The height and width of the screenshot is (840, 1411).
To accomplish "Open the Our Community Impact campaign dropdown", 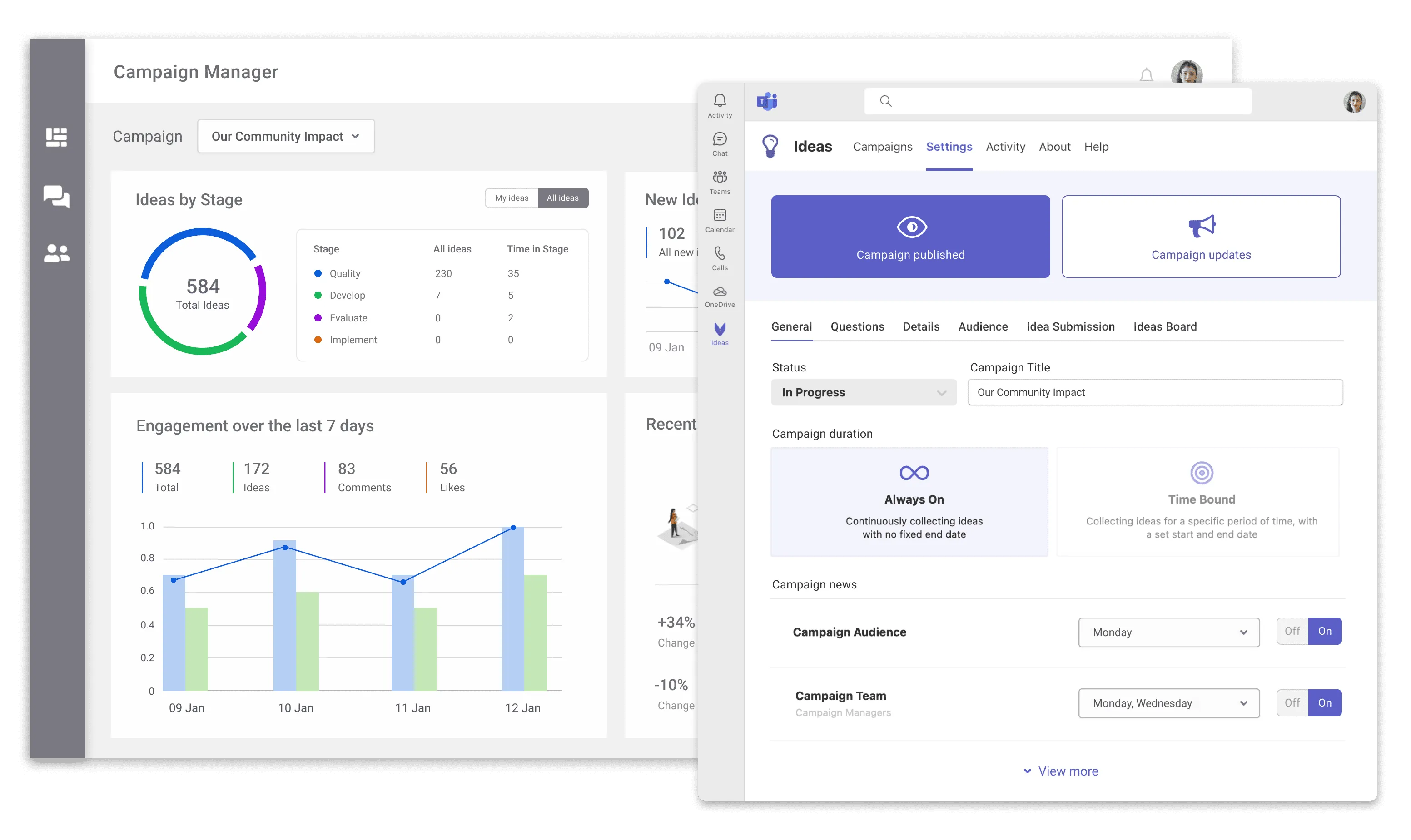I will [286, 136].
